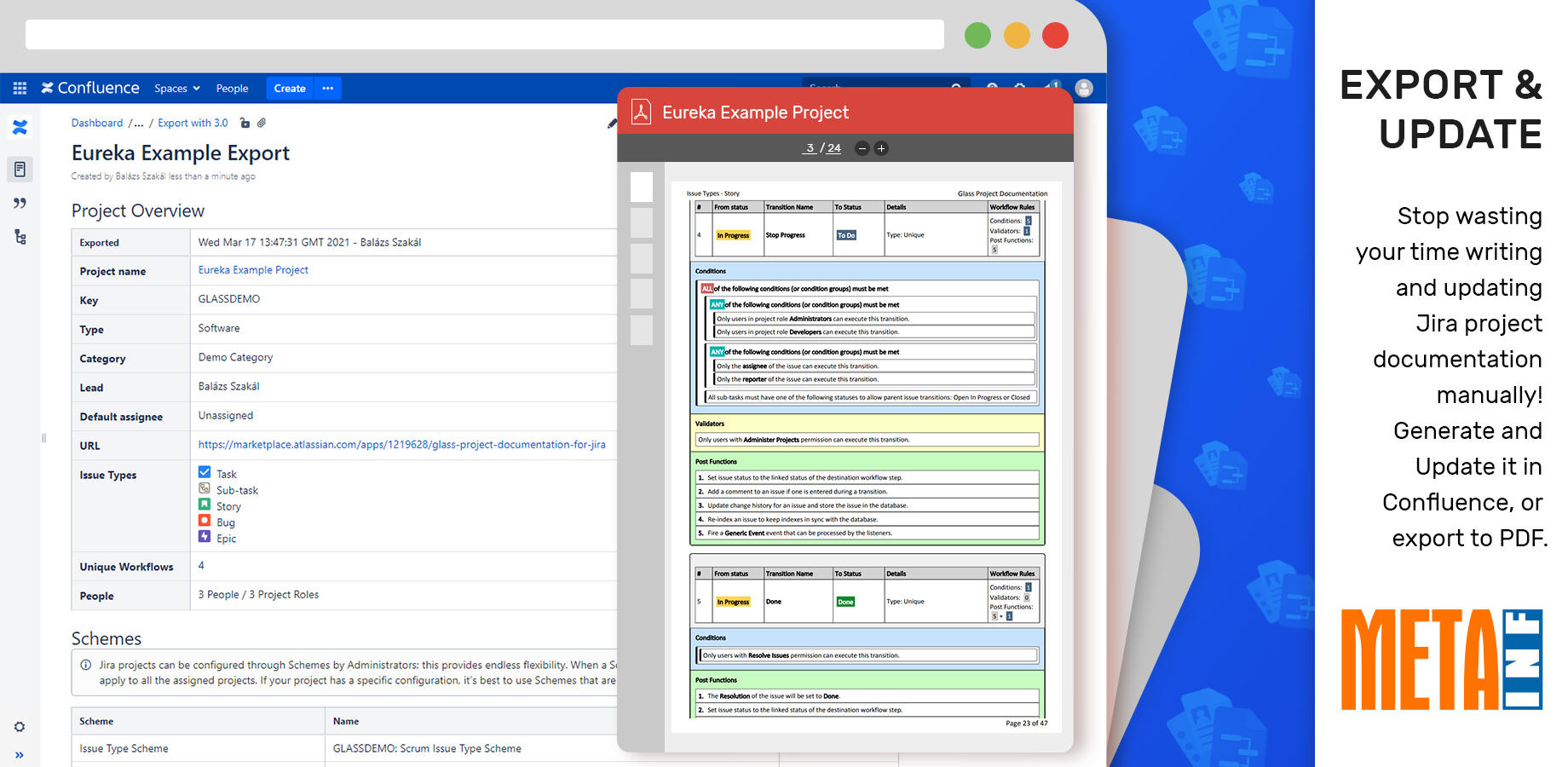Viewport: 1568px width, 767px height.
Task: Click the Atlassian app switcher grid icon
Action: [19, 88]
